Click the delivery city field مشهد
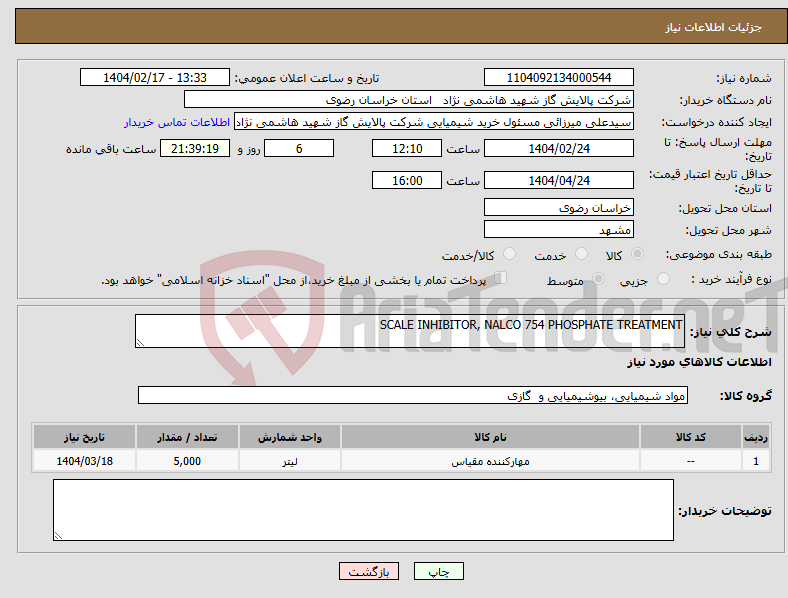This screenshot has height=598, width=788. point(558,230)
